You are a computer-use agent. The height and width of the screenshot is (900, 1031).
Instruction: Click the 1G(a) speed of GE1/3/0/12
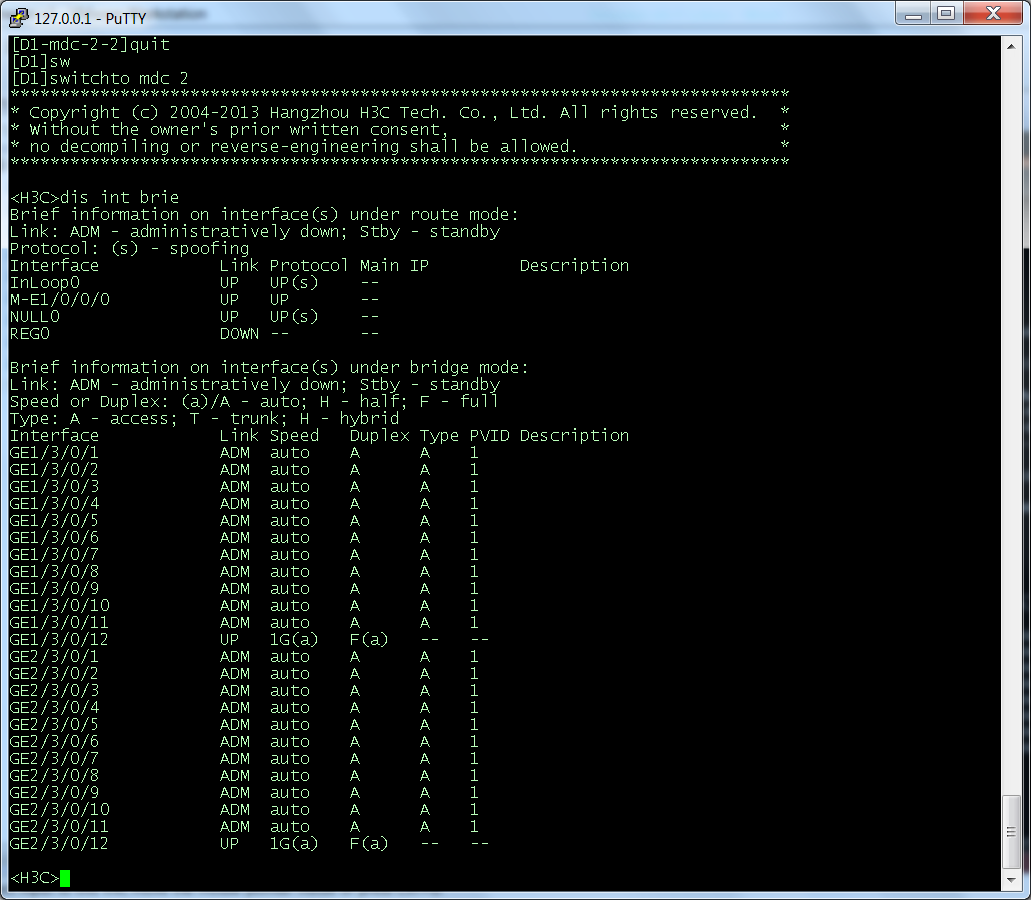tap(294, 640)
